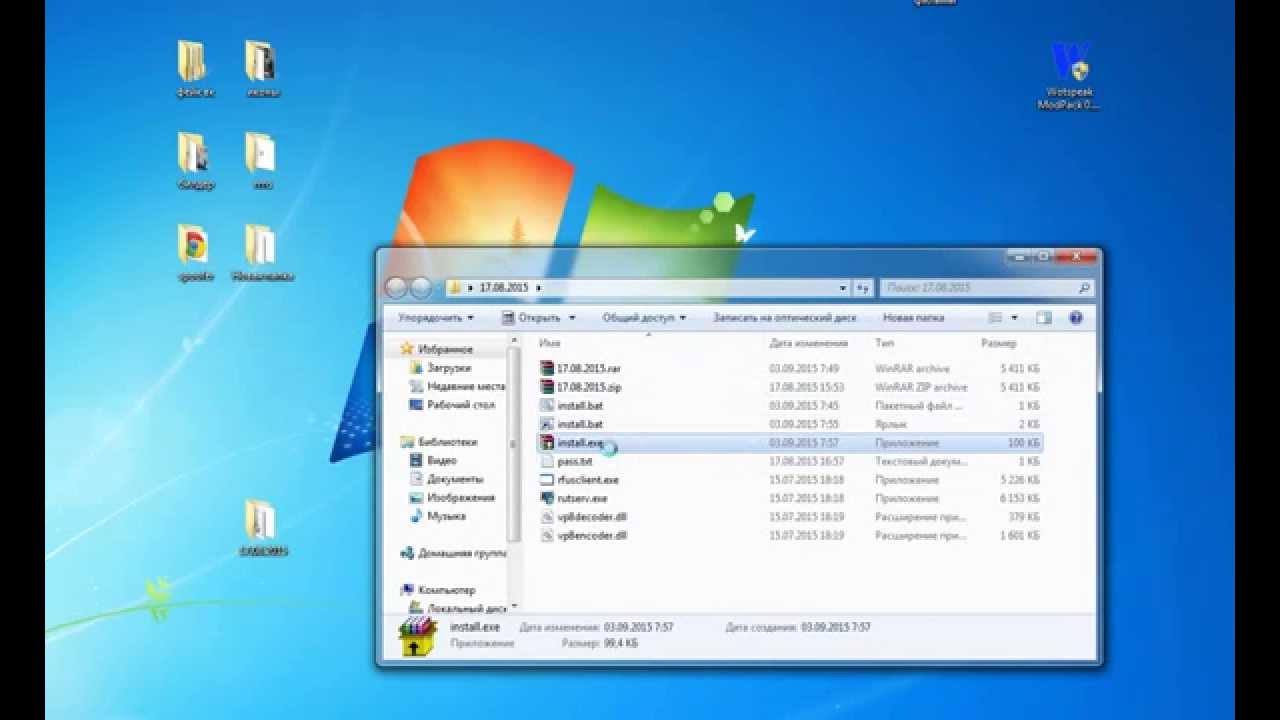The height and width of the screenshot is (720, 1280).
Task: Click navigation pane scroll up arrow
Action: 514,342
